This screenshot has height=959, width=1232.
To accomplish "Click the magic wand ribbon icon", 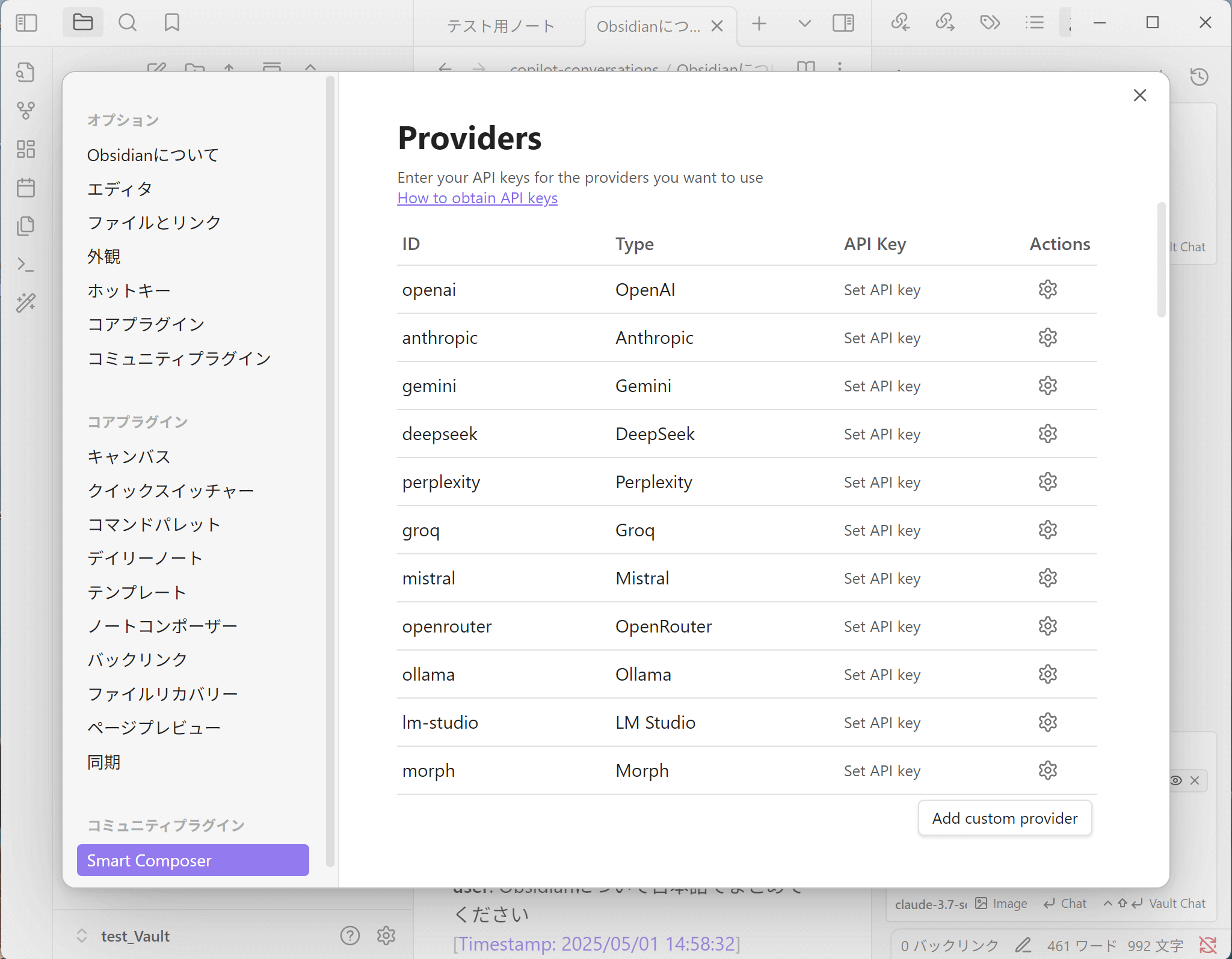I will tap(25, 303).
